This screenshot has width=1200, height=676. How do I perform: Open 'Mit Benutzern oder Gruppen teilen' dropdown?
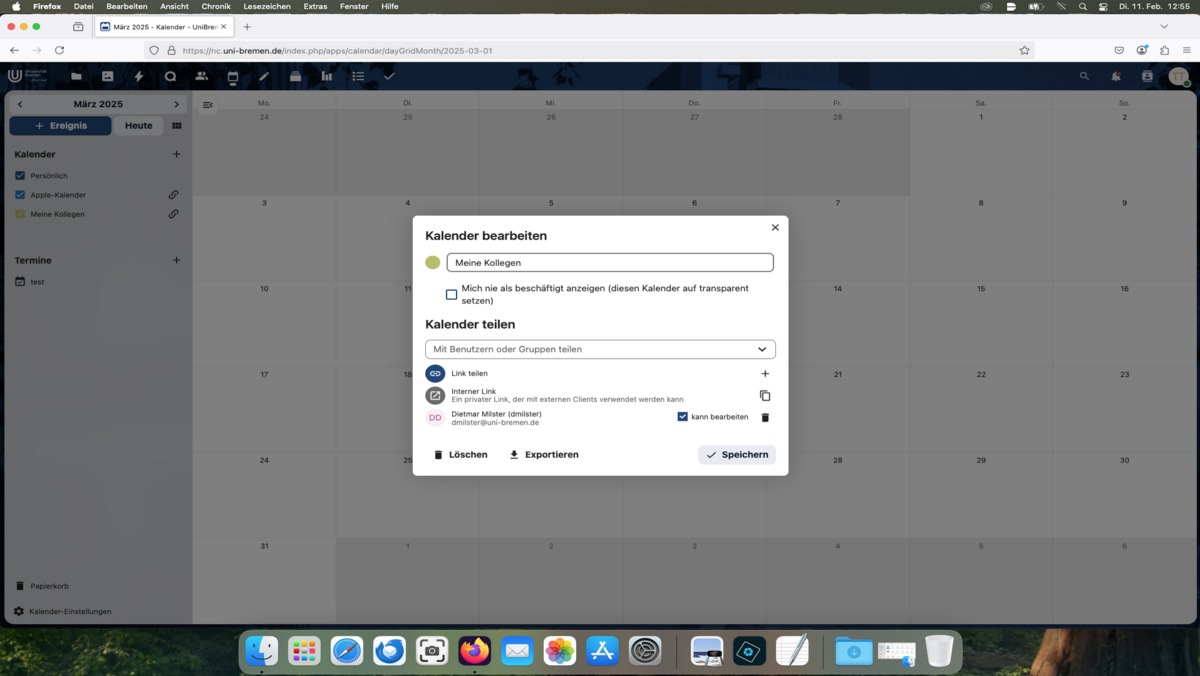[600, 349]
